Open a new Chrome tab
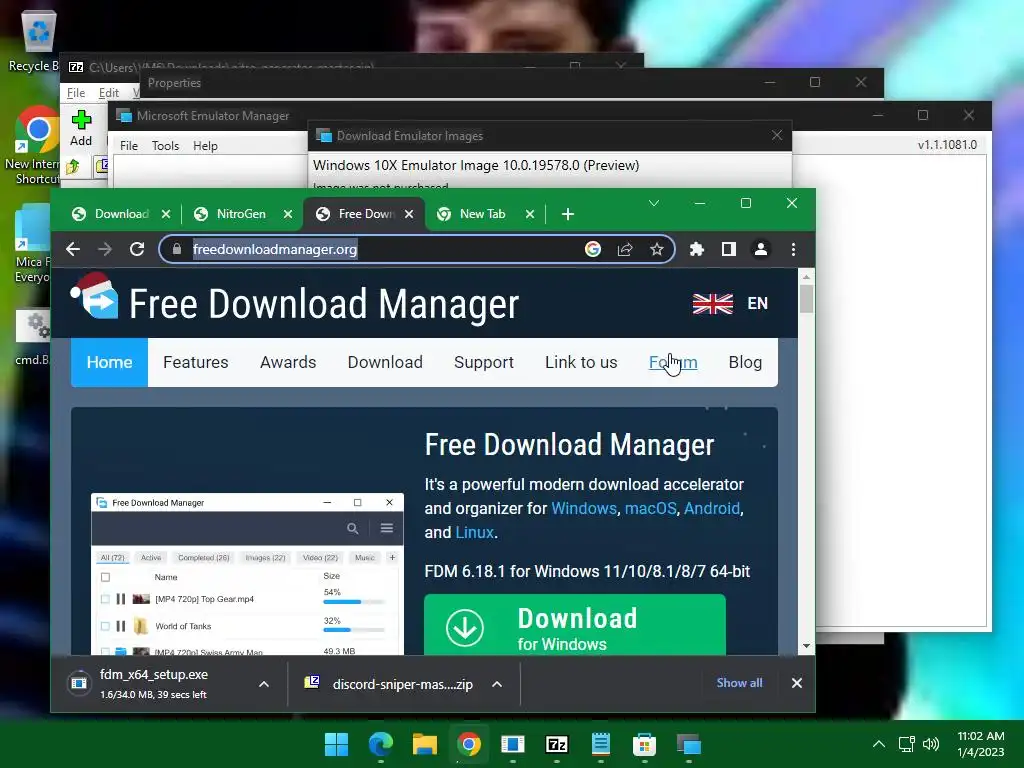The image size is (1024, 768). point(568,214)
